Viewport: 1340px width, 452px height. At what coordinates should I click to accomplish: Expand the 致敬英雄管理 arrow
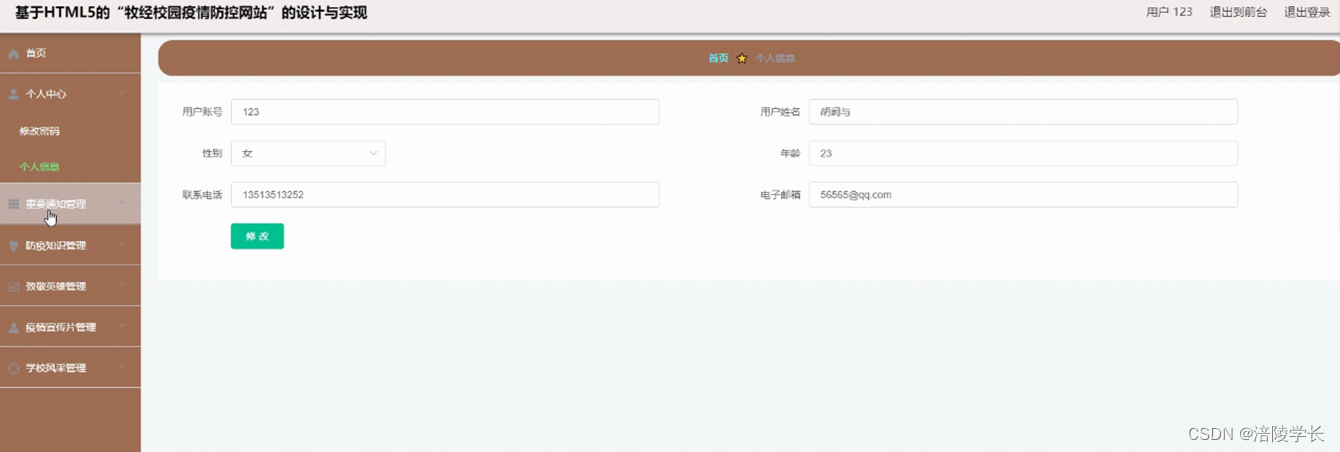[122, 286]
